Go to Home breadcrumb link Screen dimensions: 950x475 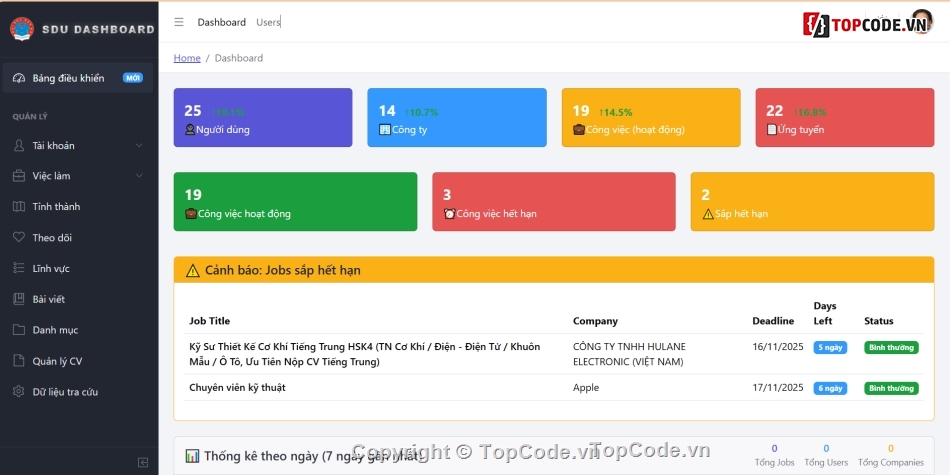click(x=187, y=58)
